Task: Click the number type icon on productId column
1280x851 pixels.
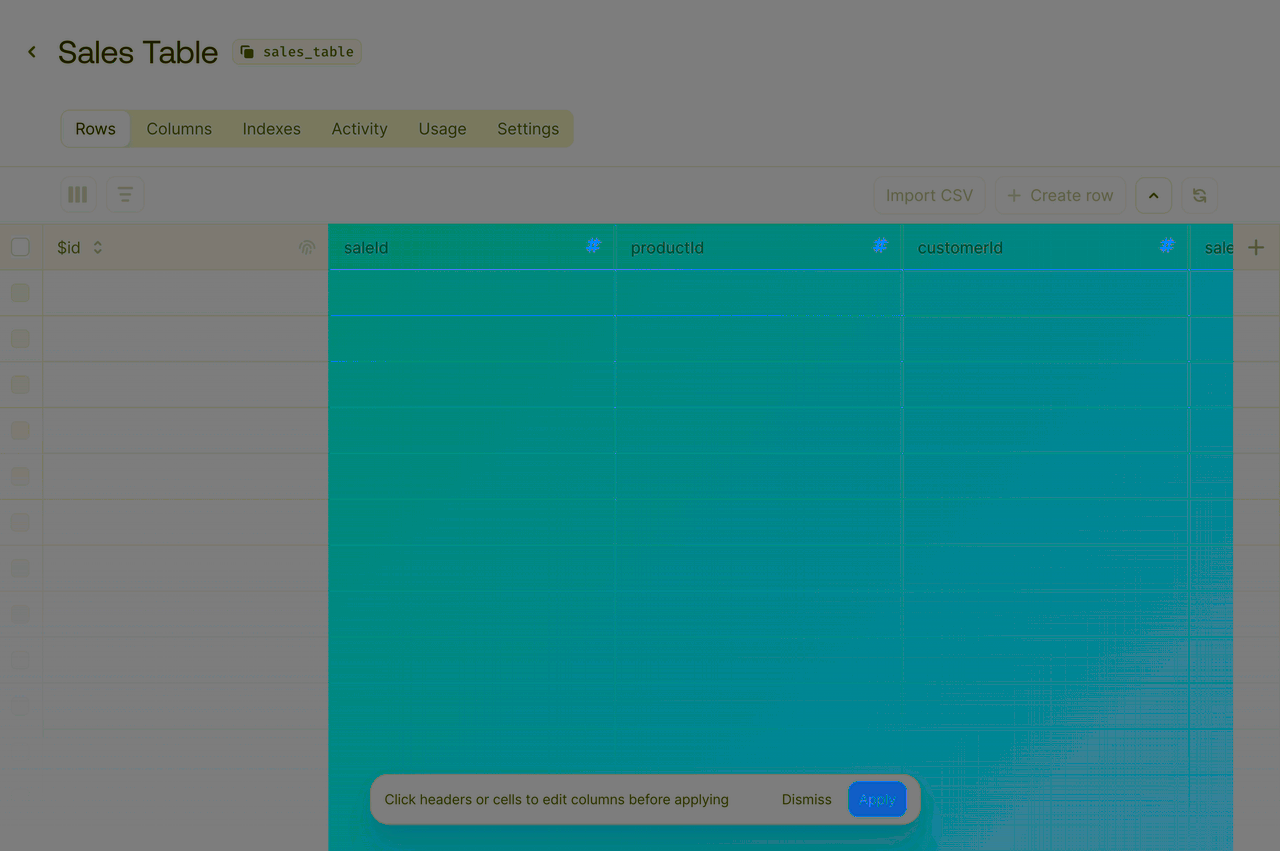Action: point(880,245)
